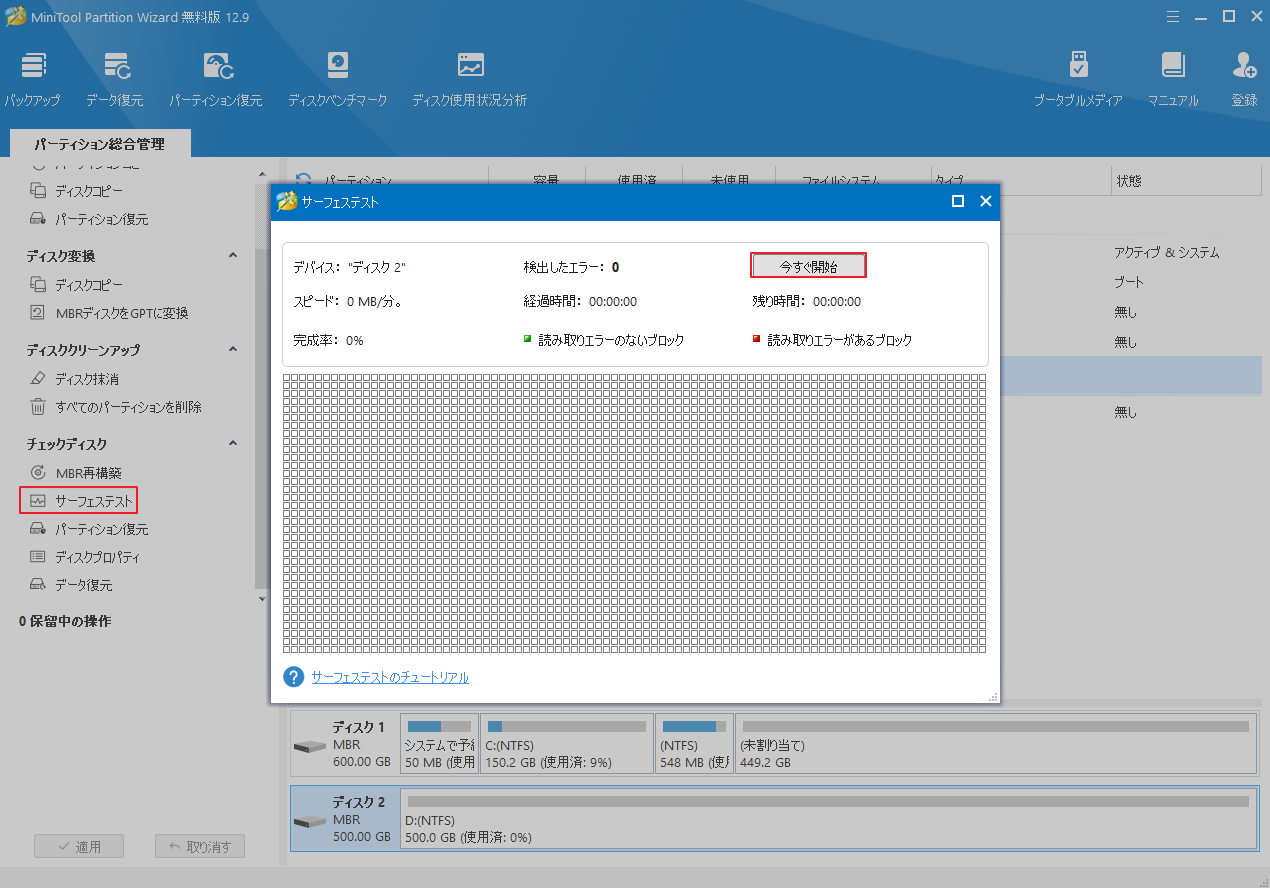Screen dimensions: 1270x888
Task: Select the ディスク 1 entry in disk map
Action: [344, 744]
